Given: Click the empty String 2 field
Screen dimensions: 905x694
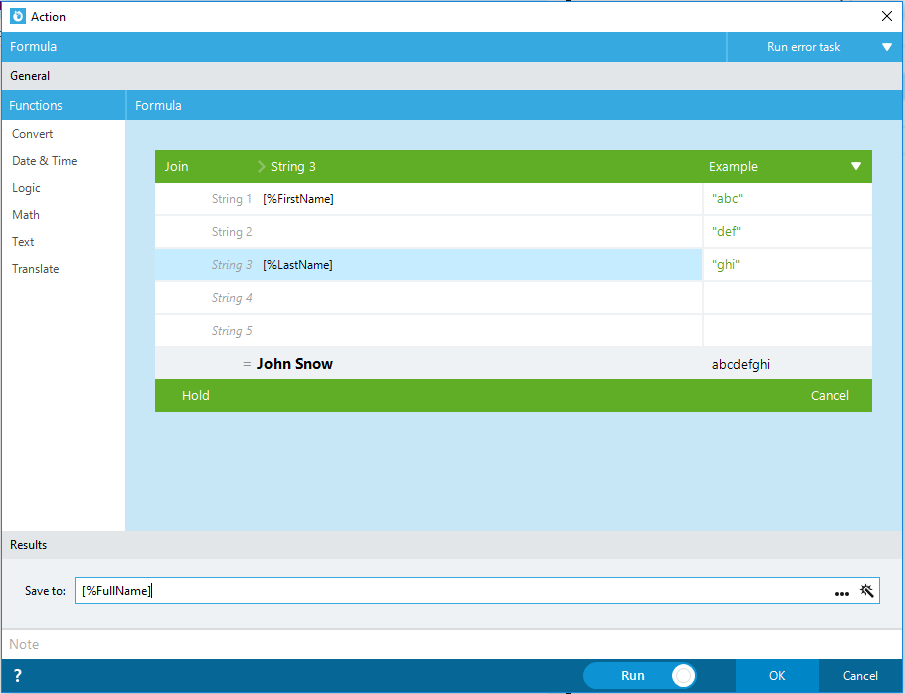Looking at the screenshot, I should [428, 232].
